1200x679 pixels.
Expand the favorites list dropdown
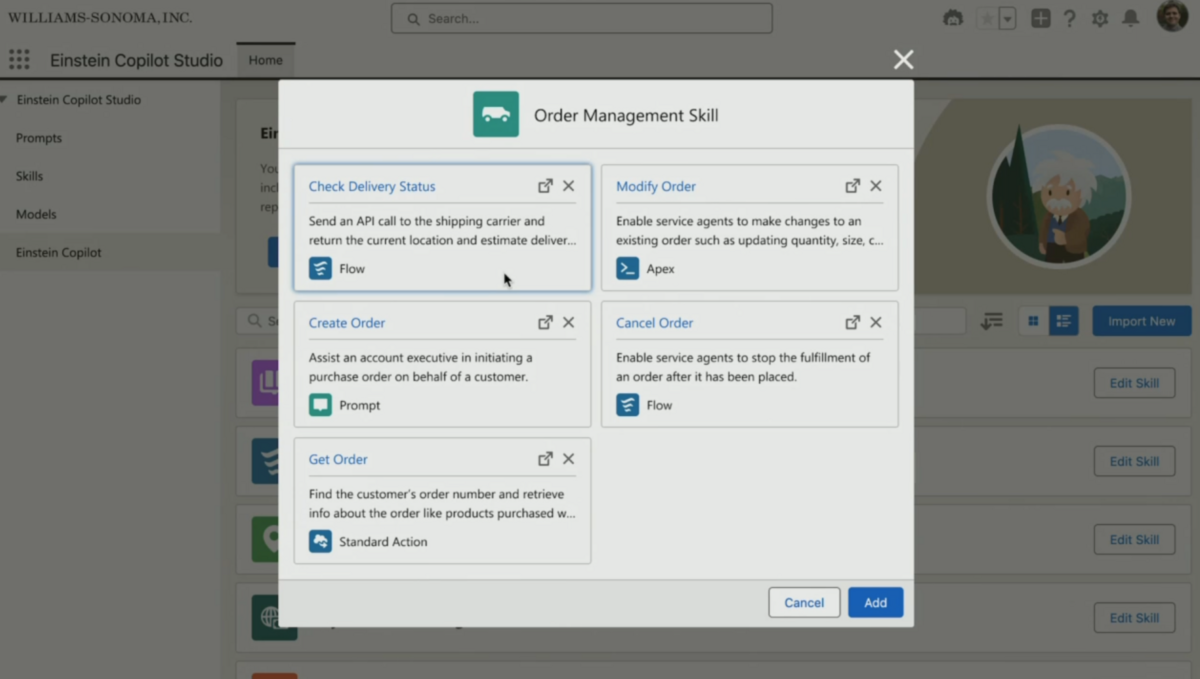click(x=1008, y=18)
